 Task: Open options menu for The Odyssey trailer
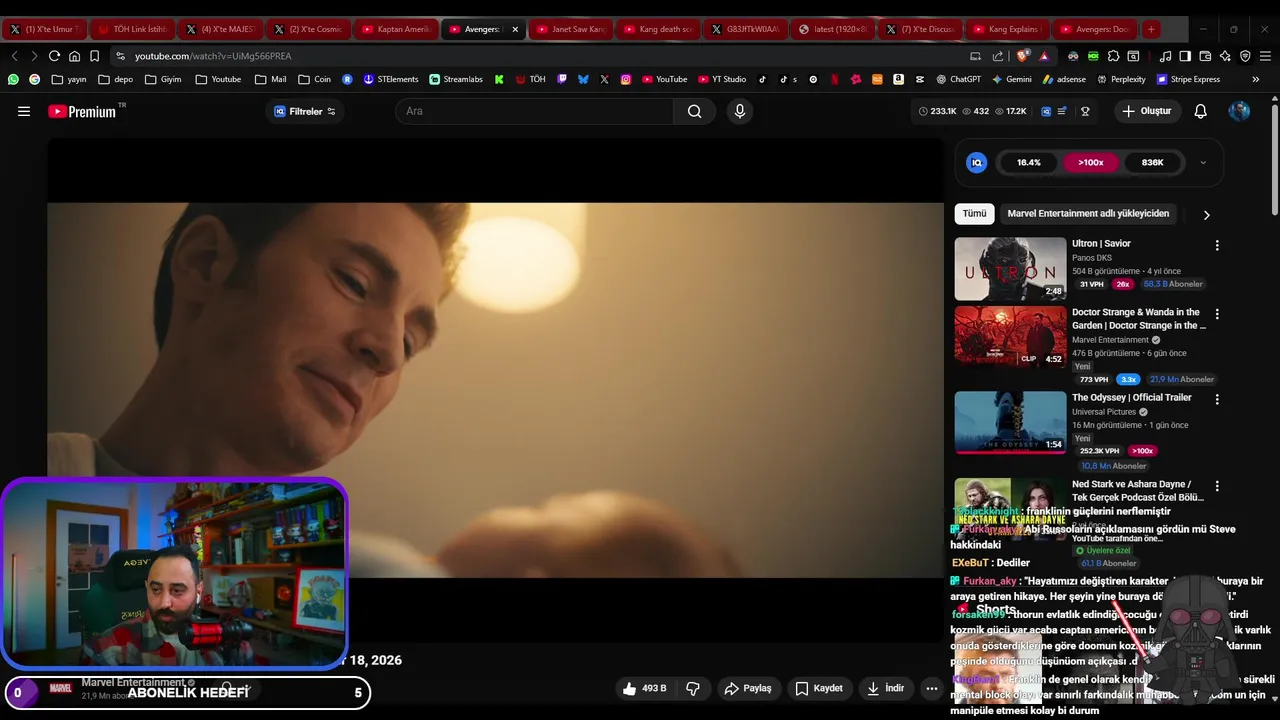pyautogui.click(x=1217, y=399)
